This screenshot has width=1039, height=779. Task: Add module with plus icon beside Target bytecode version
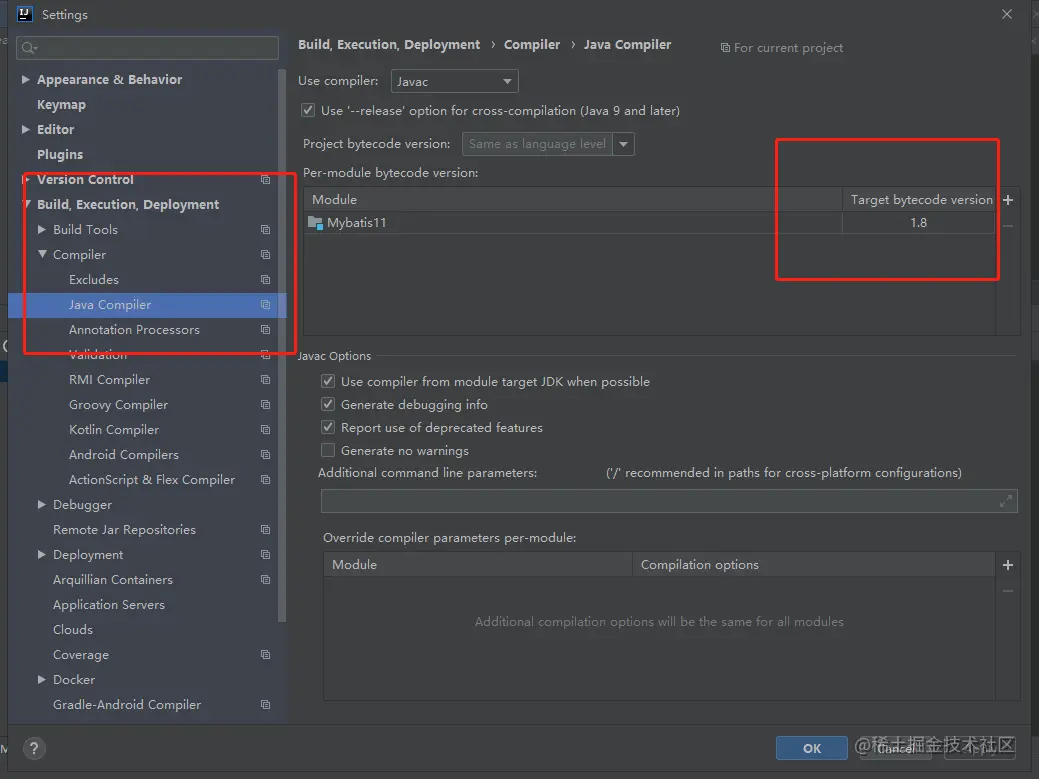pyautogui.click(x=1007, y=200)
